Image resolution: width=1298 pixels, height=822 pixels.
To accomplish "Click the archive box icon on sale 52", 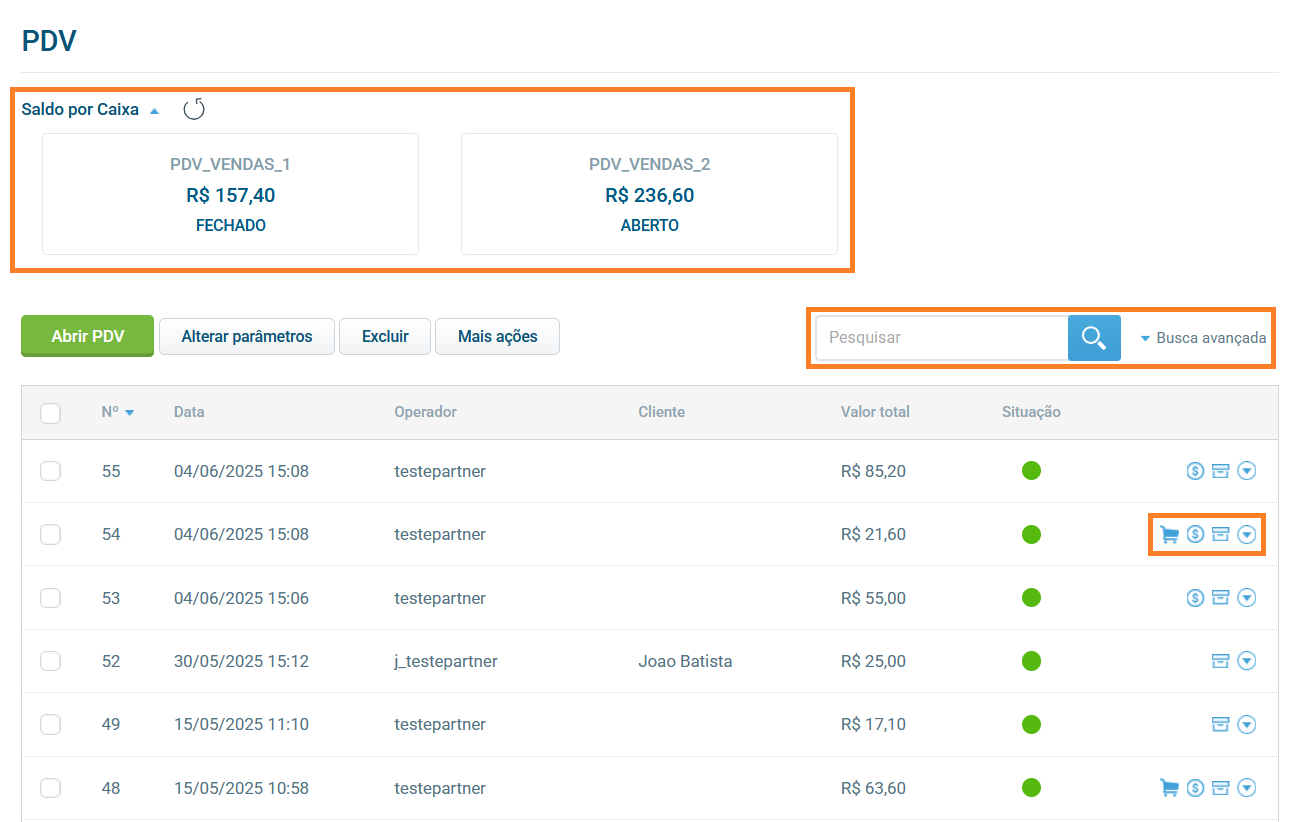I will coord(1220,661).
